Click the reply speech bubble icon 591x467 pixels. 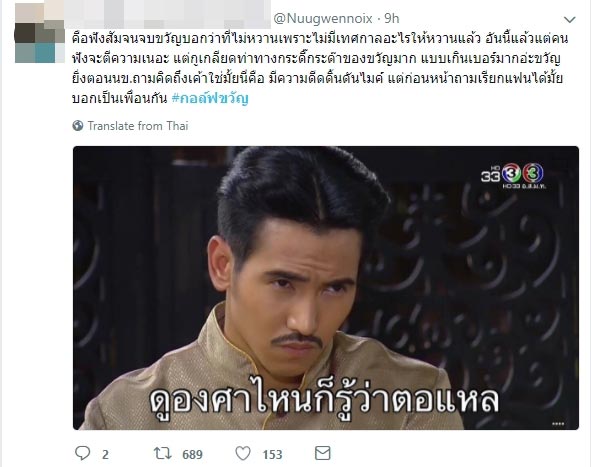point(83,453)
